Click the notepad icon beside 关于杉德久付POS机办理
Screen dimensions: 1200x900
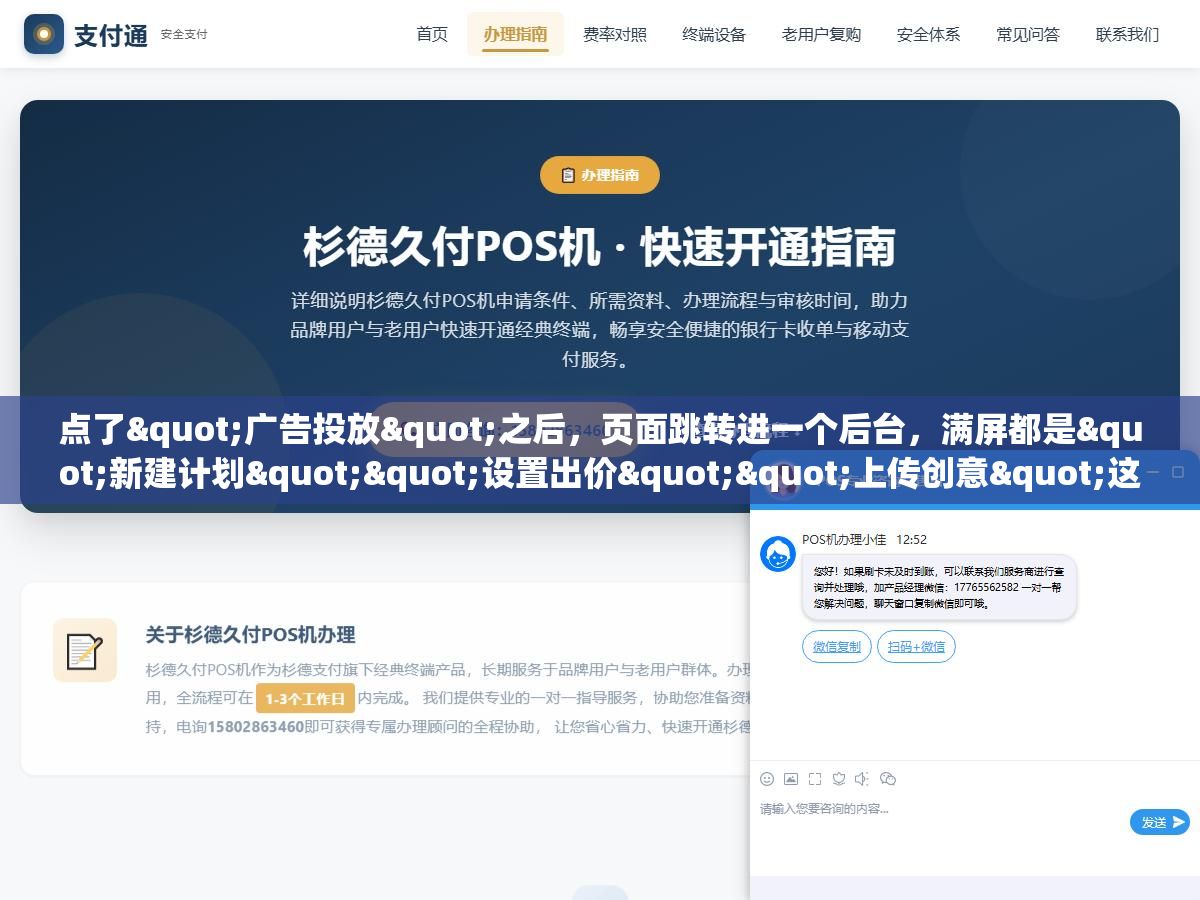tap(85, 651)
